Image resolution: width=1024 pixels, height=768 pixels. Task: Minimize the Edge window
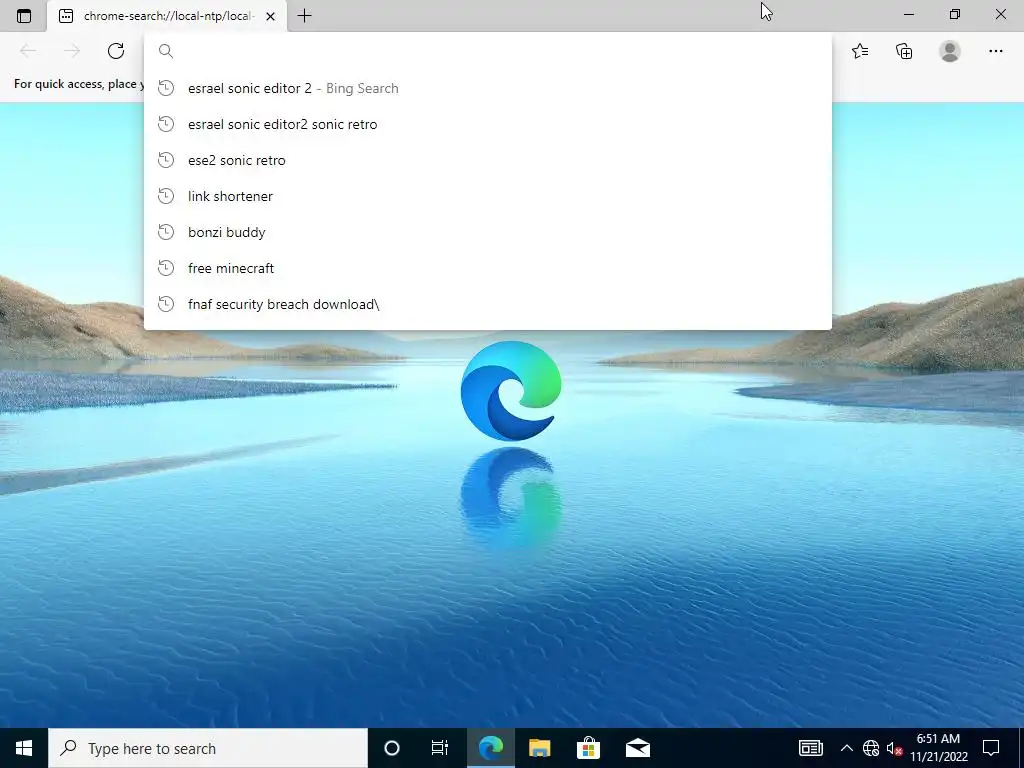click(908, 14)
